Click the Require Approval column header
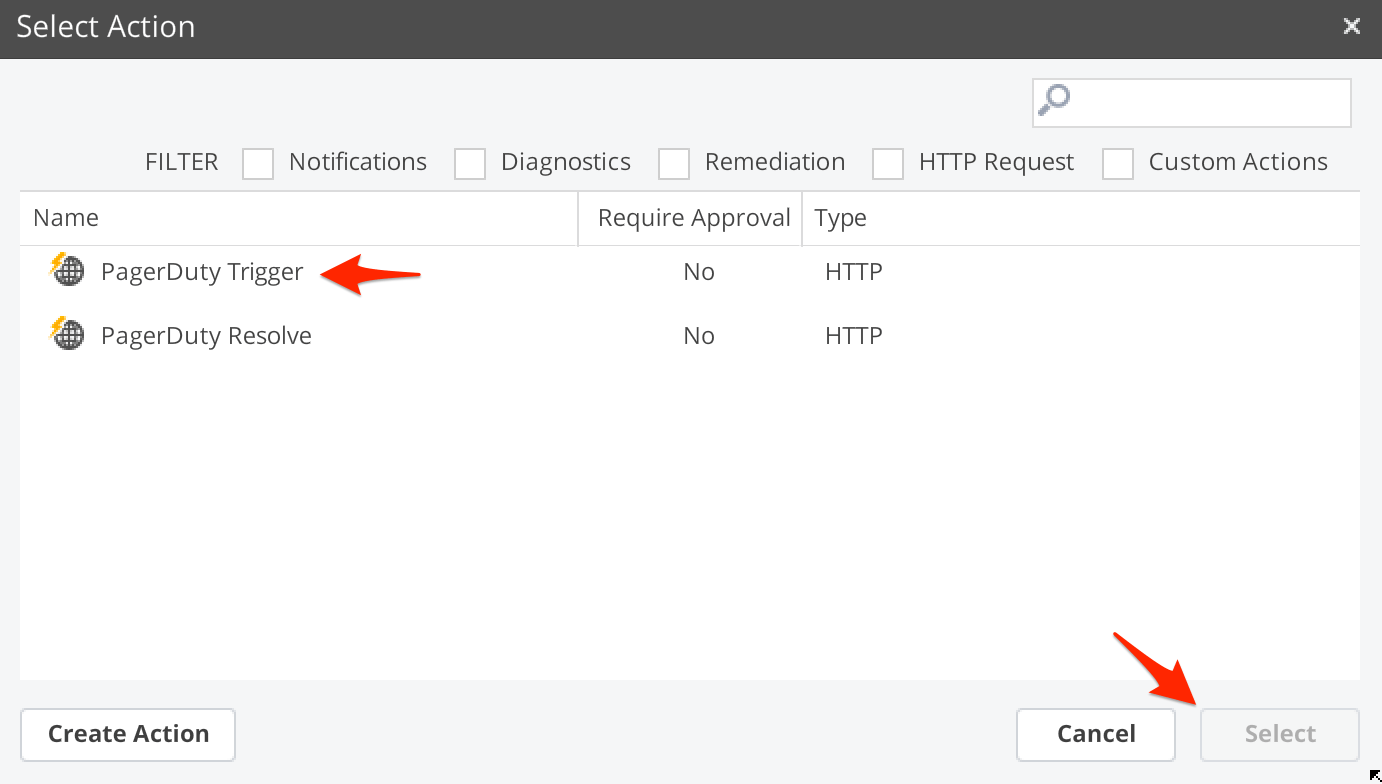 [x=693, y=218]
